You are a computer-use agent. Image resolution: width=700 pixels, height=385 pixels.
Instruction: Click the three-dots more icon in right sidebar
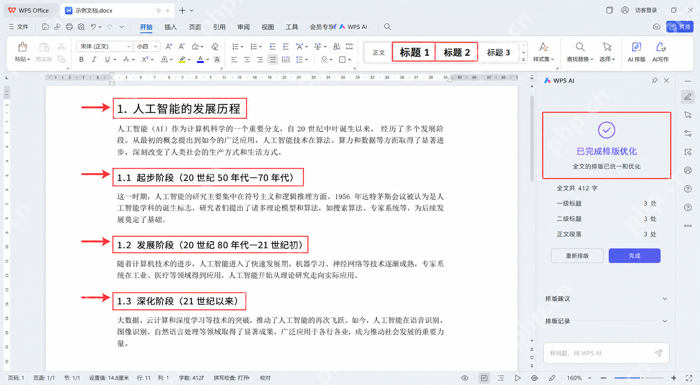point(688,226)
